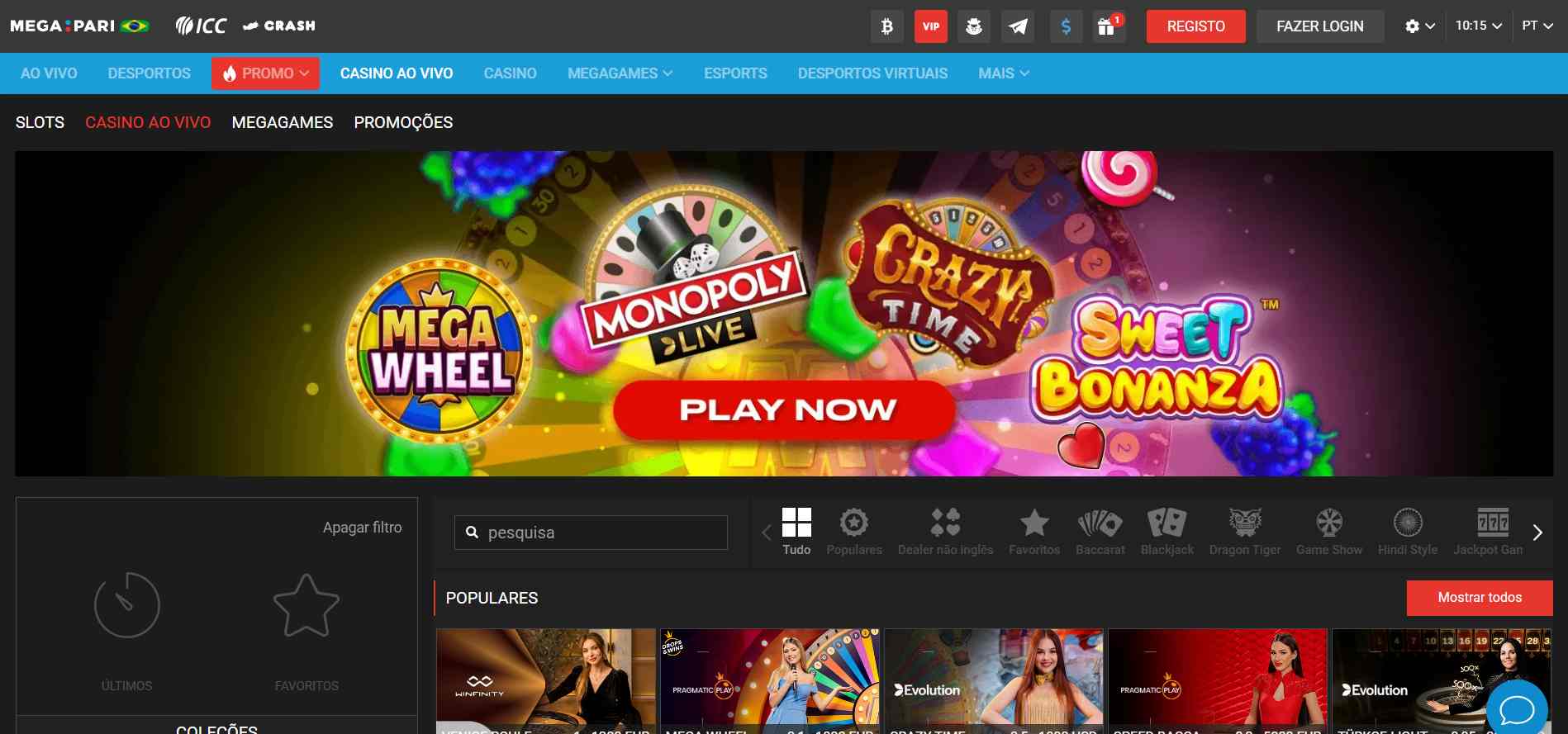The image size is (1568, 734).
Task: Open the time zone 10:15 dropdown
Action: [x=1479, y=26]
